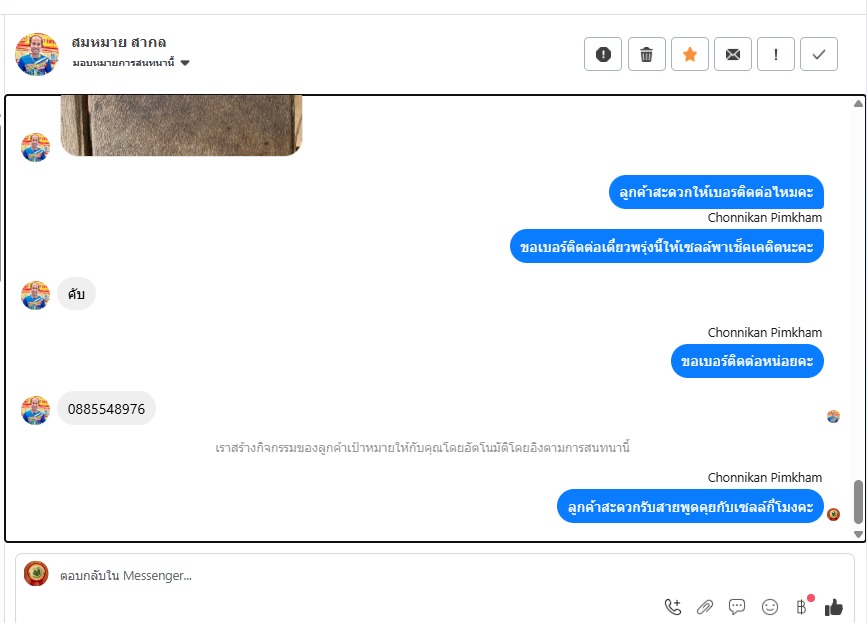Image resolution: width=867 pixels, height=623 pixels.
Task: Click the phone number message 0885548976
Action: [x=106, y=409]
